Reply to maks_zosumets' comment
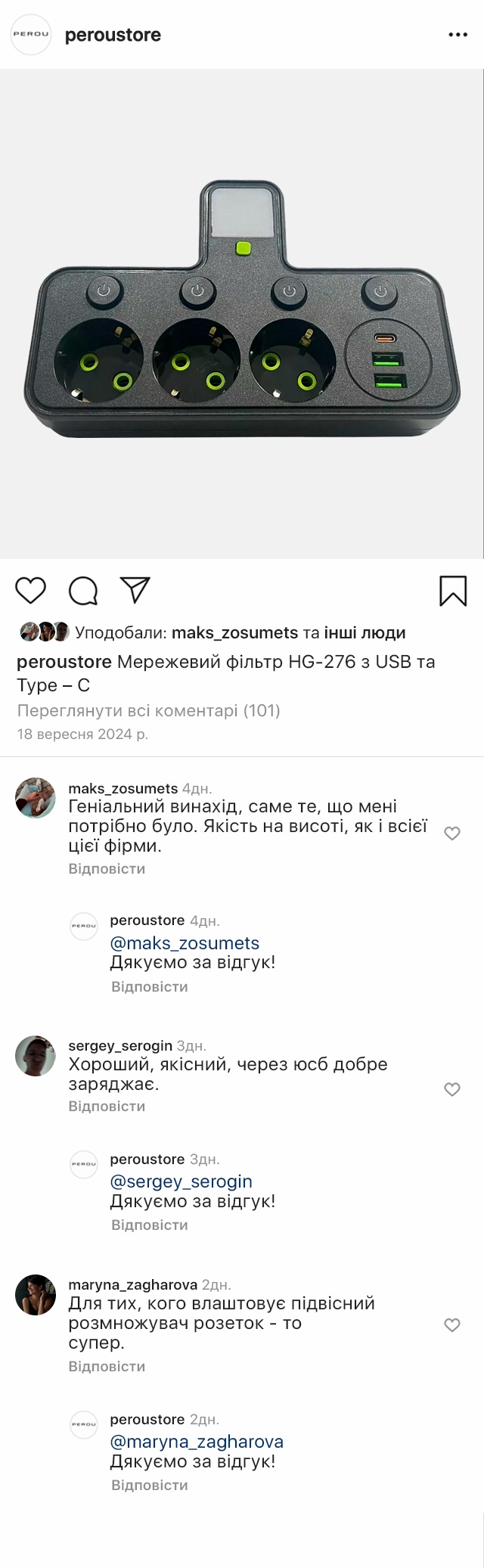This screenshot has height=1568, width=484. point(107,869)
